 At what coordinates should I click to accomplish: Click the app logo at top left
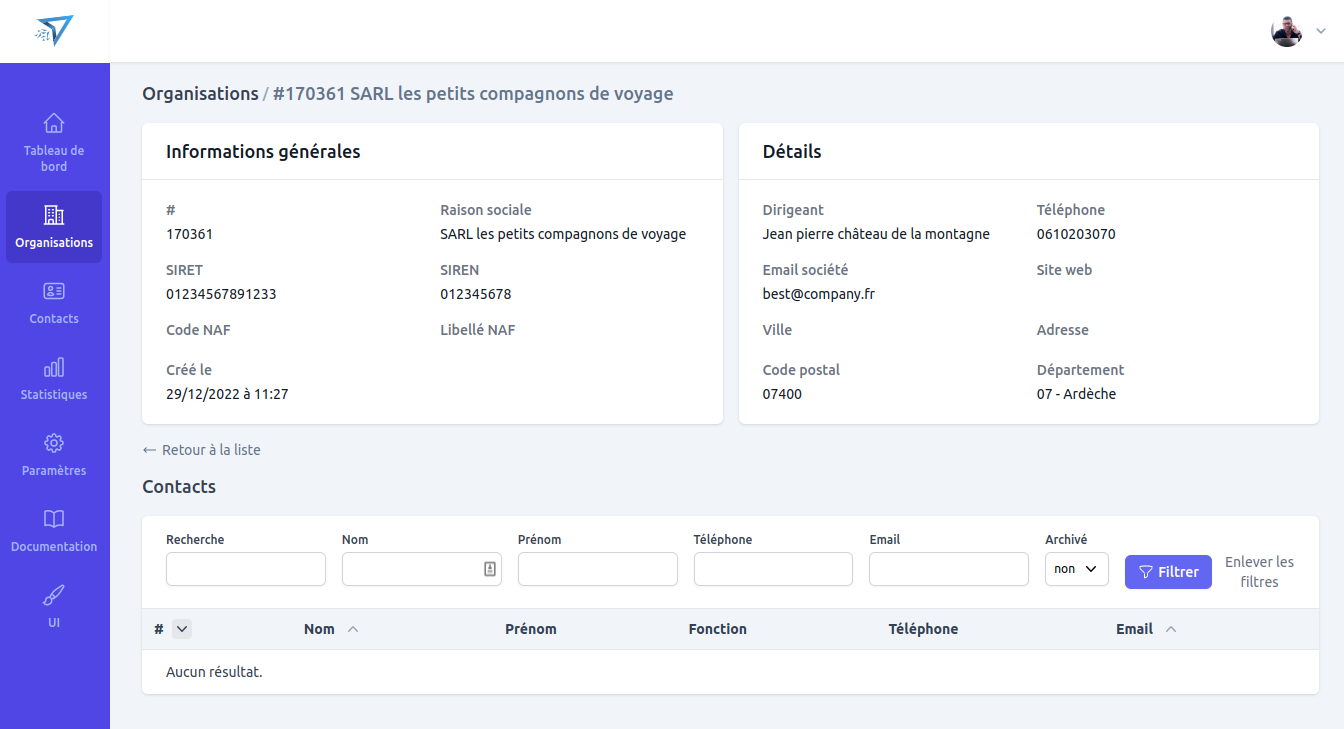55,29
